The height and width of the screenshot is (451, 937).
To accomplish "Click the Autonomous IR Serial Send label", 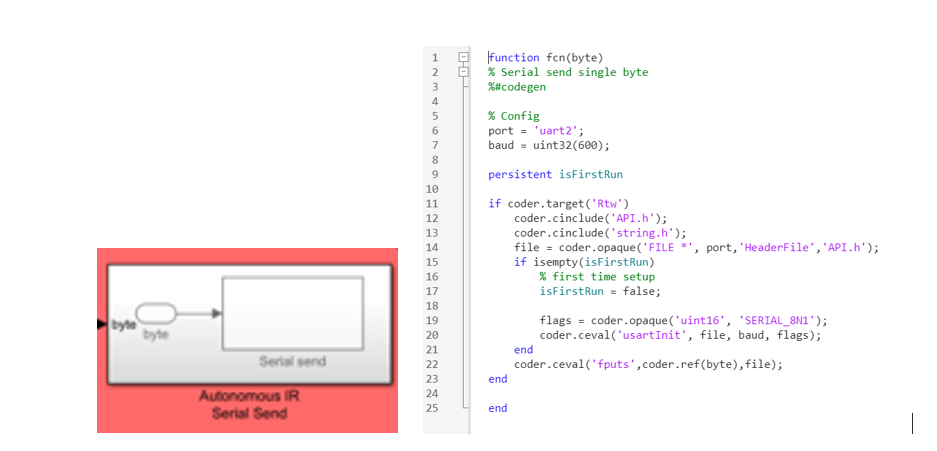I will point(249,405).
